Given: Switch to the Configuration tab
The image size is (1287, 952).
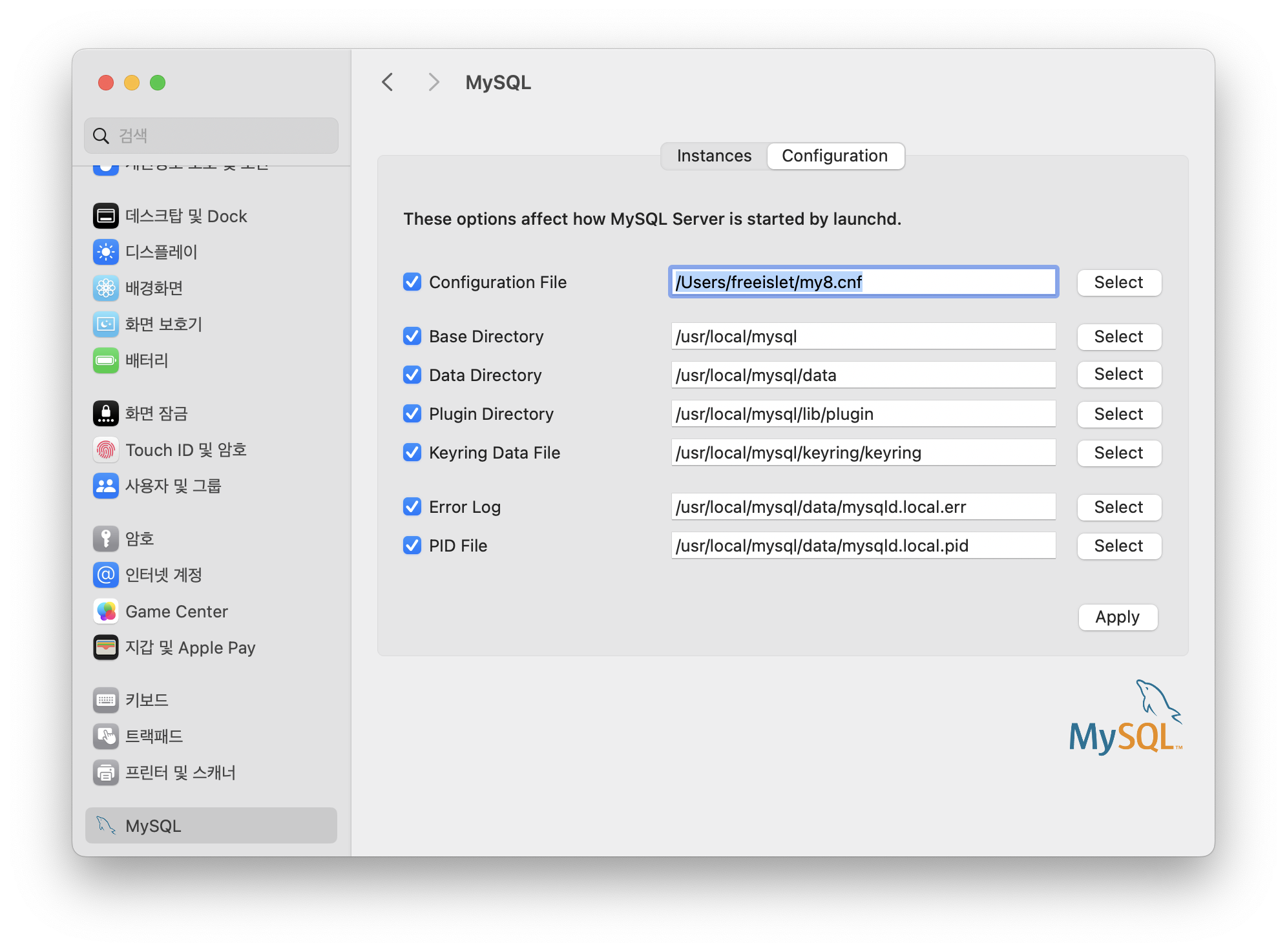Looking at the screenshot, I should [835, 156].
